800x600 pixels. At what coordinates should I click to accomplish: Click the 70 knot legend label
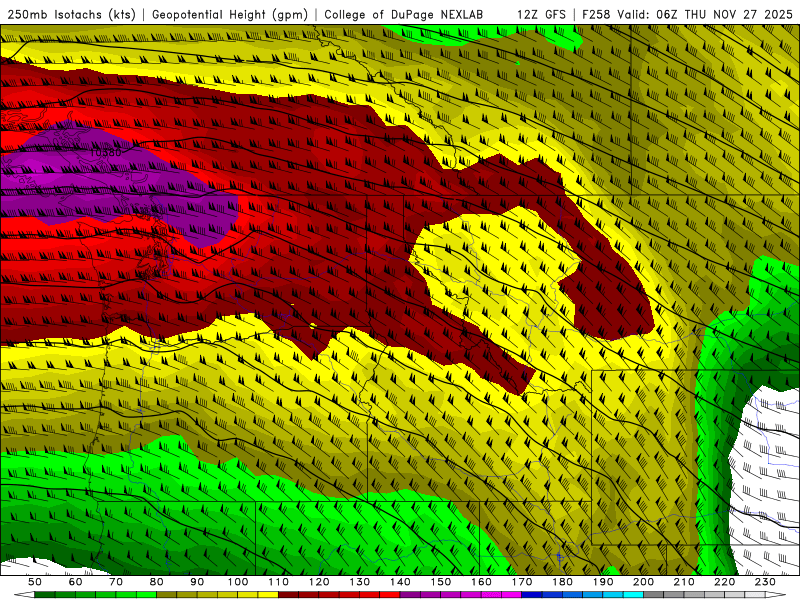pyautogui.click(x=116, y=582)
